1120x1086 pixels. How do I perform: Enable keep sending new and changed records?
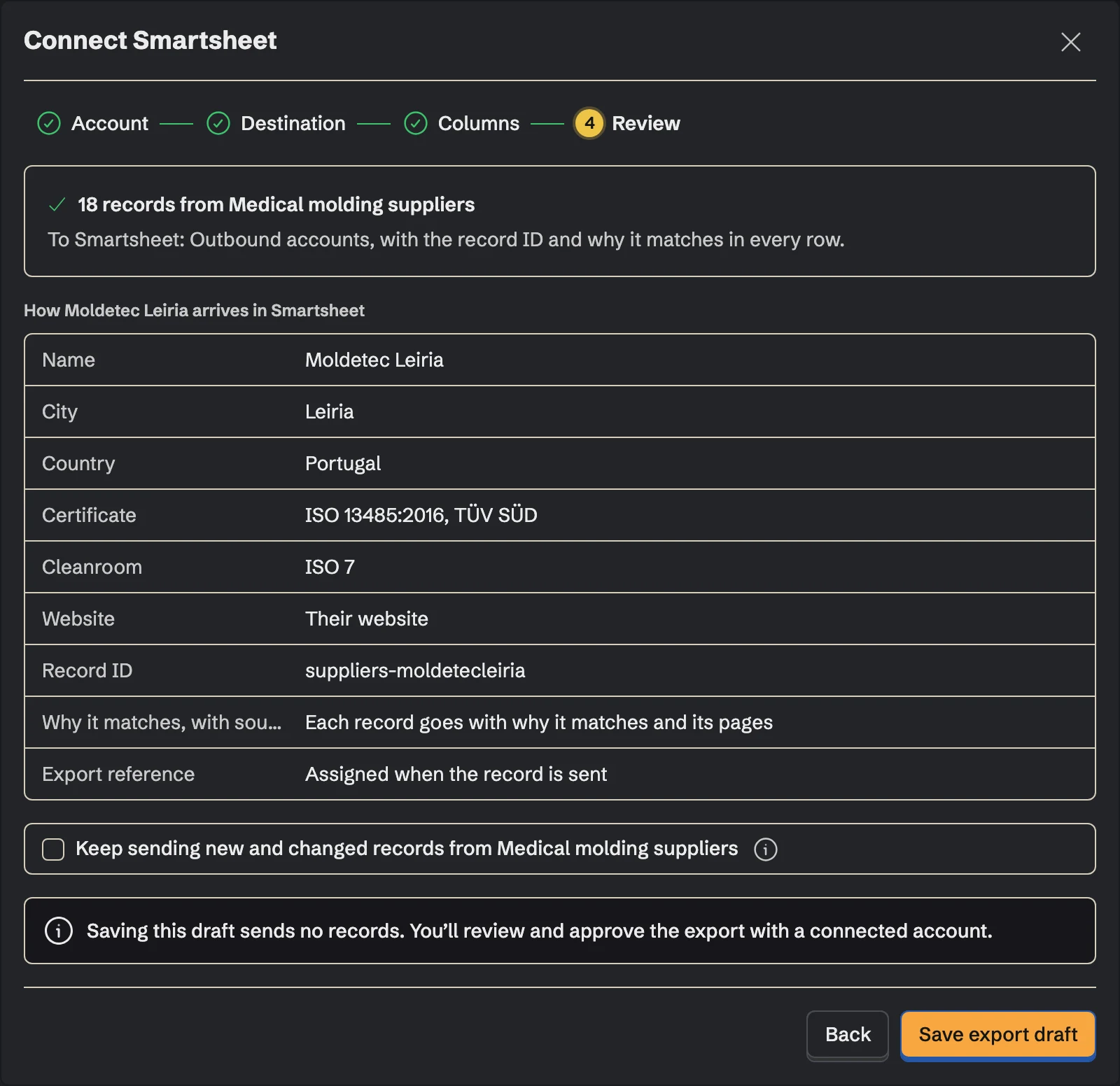click(53, 849)
